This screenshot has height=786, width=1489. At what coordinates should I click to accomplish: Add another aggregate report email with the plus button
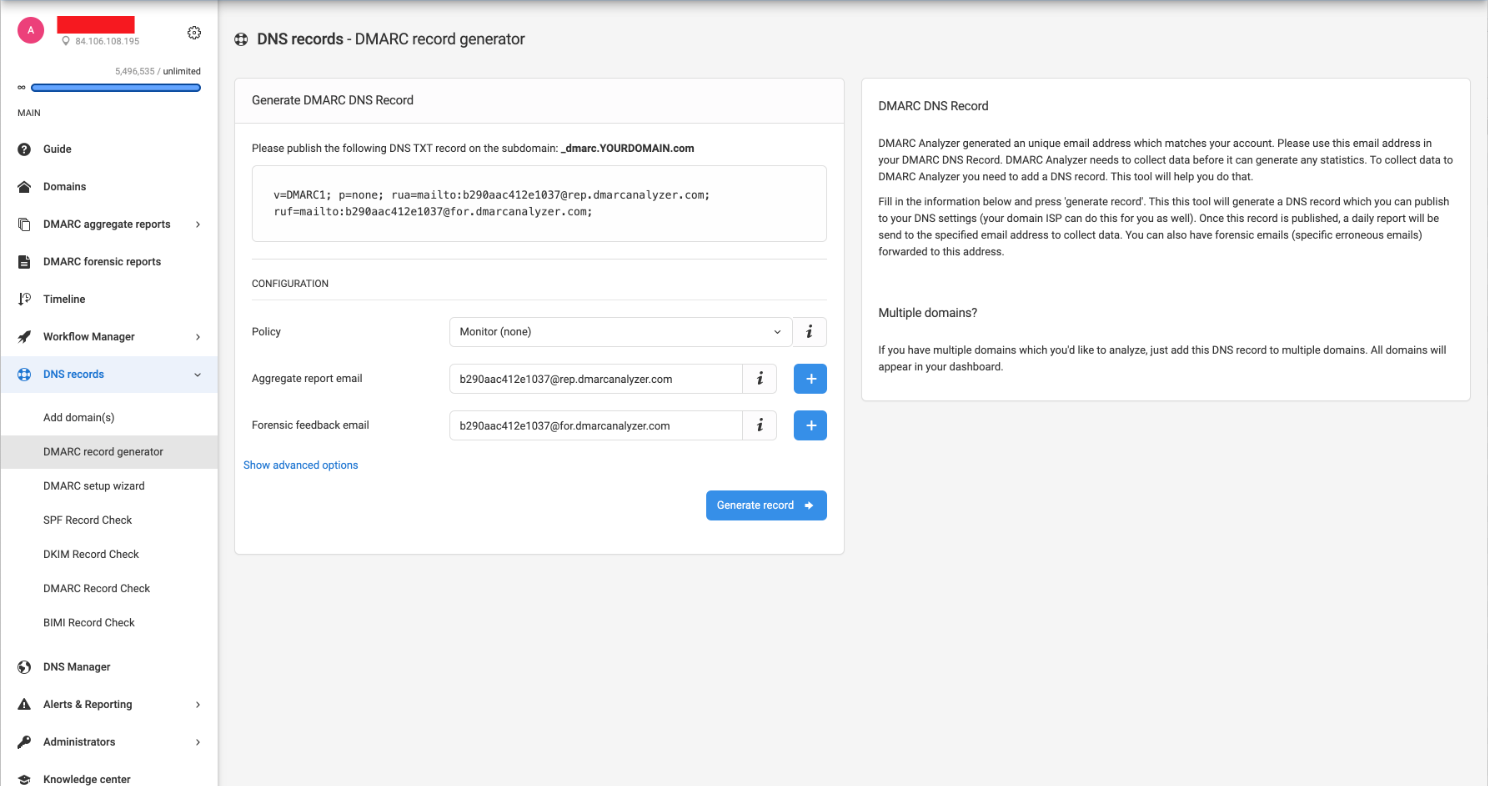[x=810, y=378]
